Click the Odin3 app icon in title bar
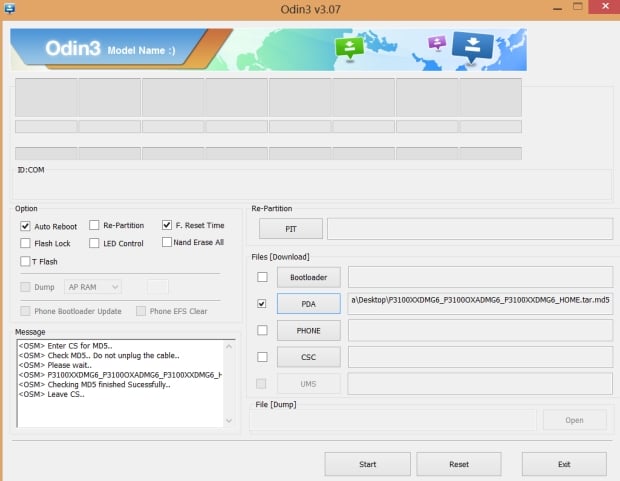 pos(9,8)
